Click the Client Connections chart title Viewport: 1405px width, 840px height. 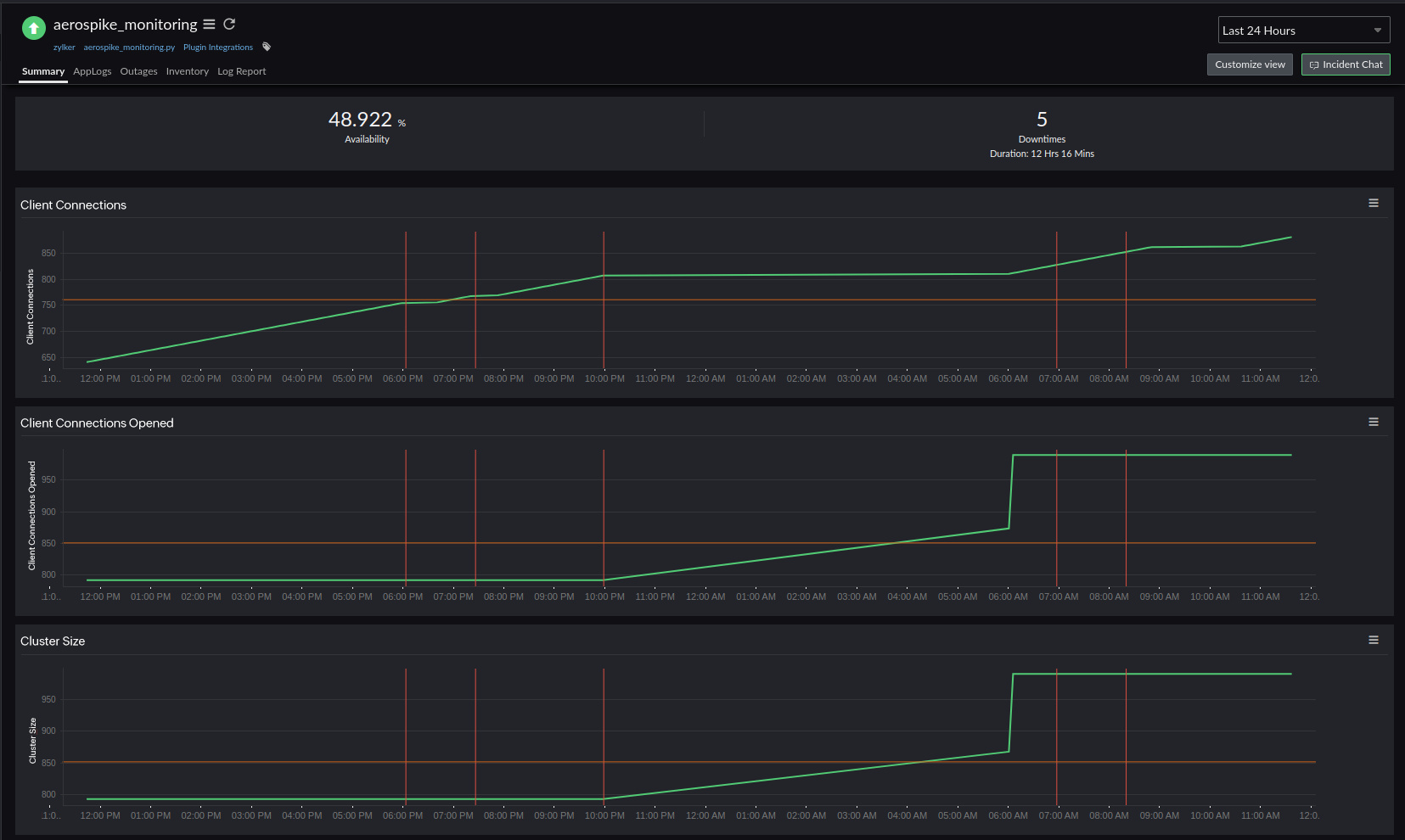(74, 205)
